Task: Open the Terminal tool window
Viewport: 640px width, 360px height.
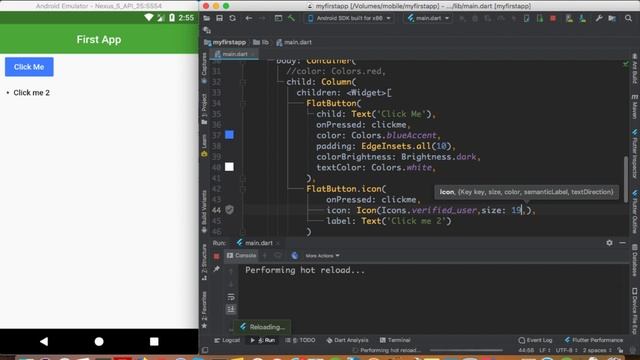Action: pos(395,340)
